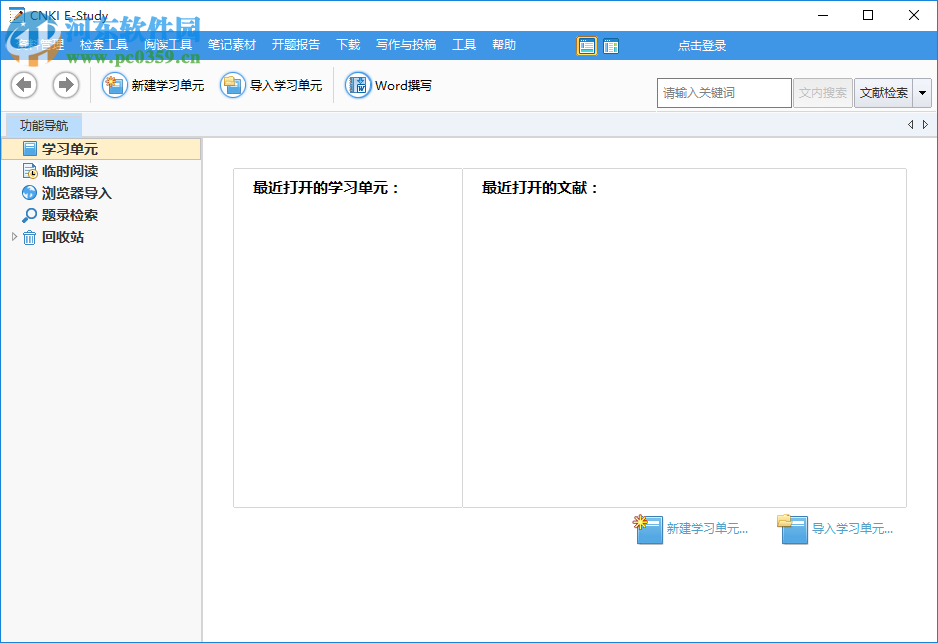Switch to the 功能导航 tab
This screenshot has height=643, width=938.
[42, 124]
